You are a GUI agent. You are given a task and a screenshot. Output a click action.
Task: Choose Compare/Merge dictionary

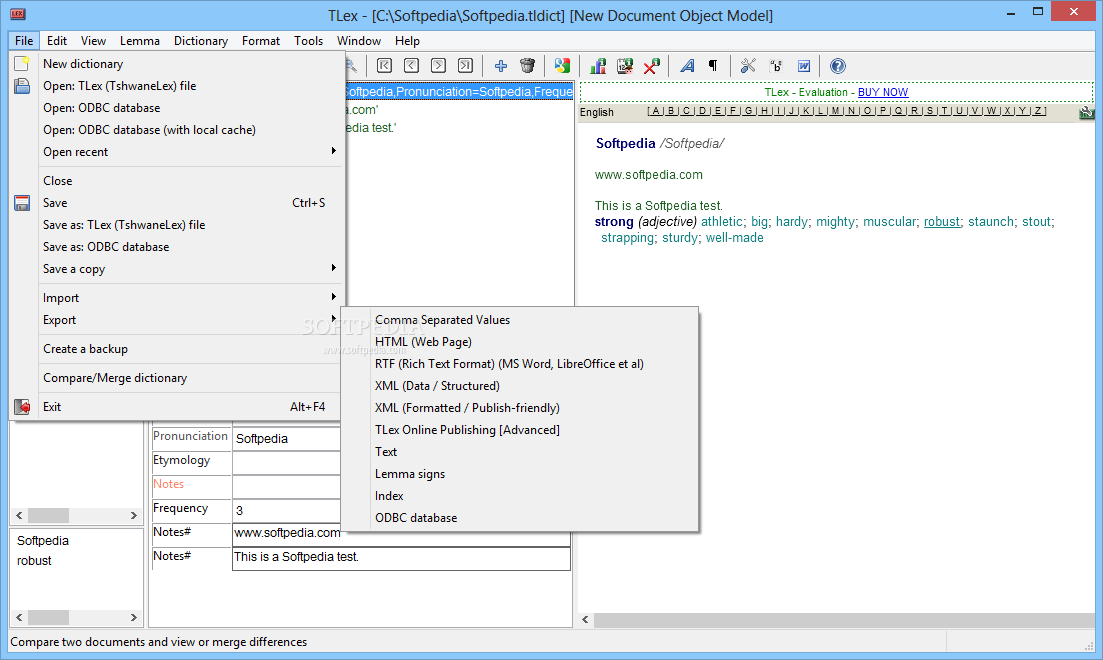pyautogui.click(x=177, y=378)
